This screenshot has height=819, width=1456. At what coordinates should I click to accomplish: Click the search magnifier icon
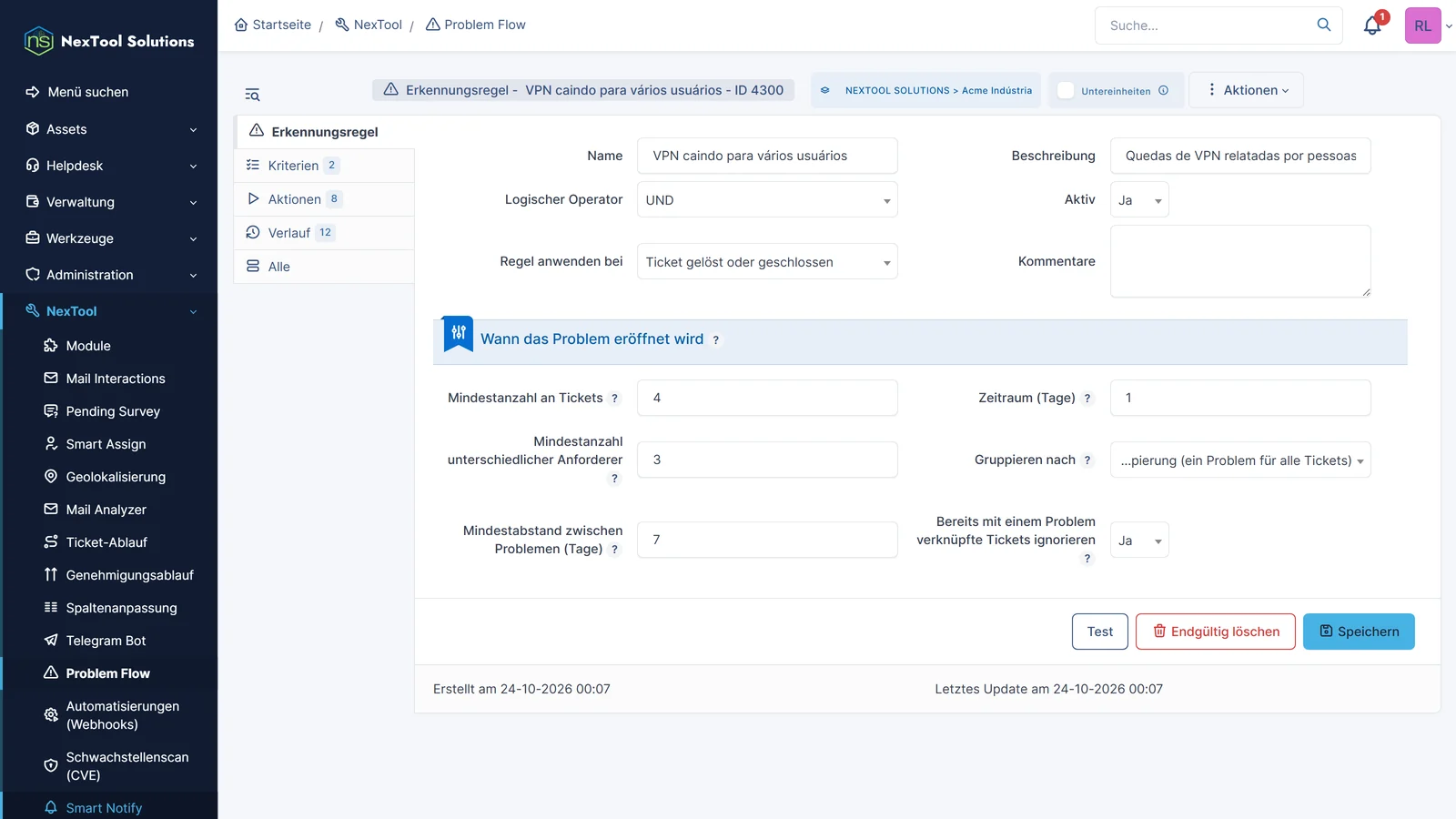click(x=1324, y=25)
